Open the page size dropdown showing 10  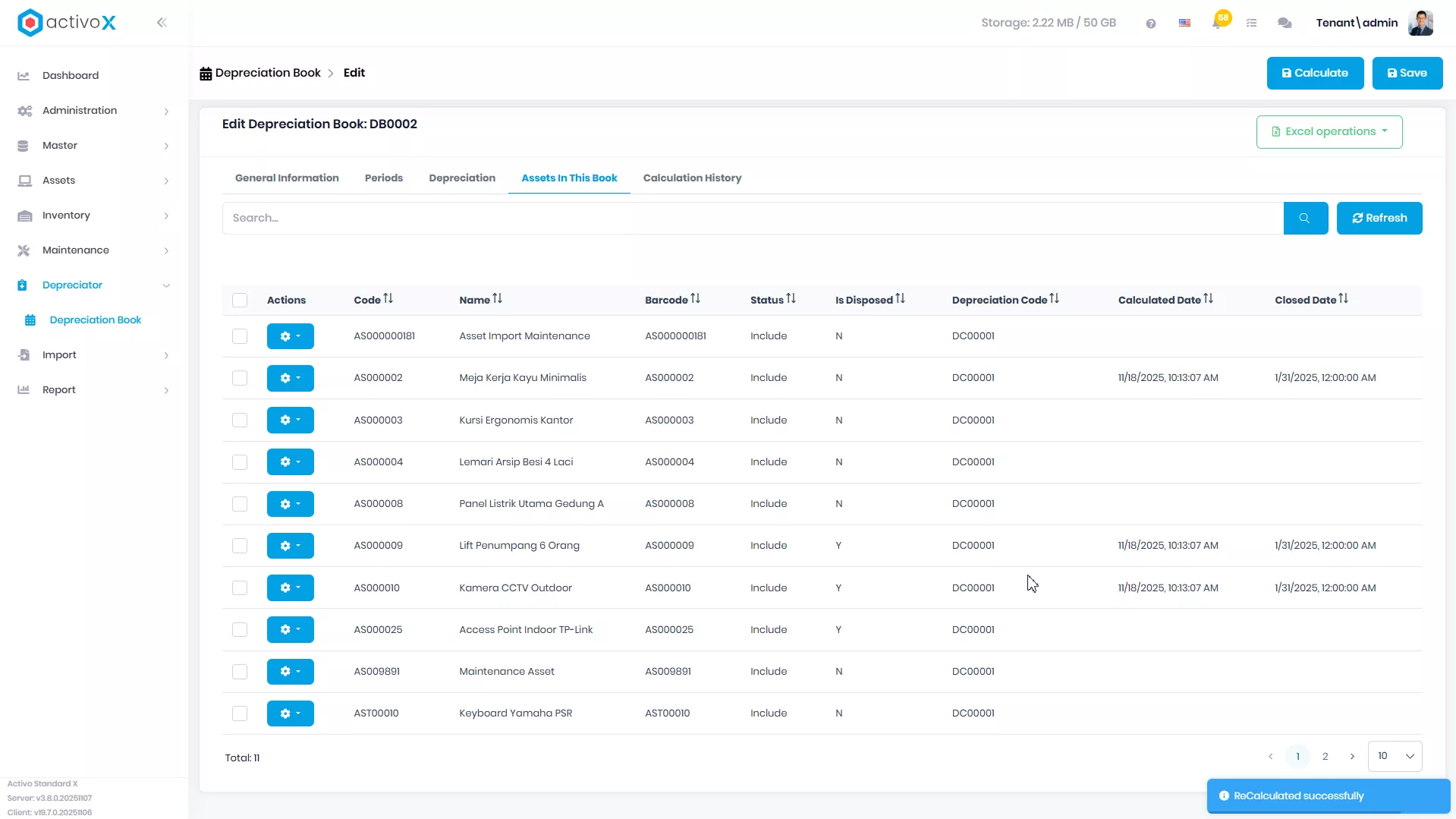click(1395, 756)
